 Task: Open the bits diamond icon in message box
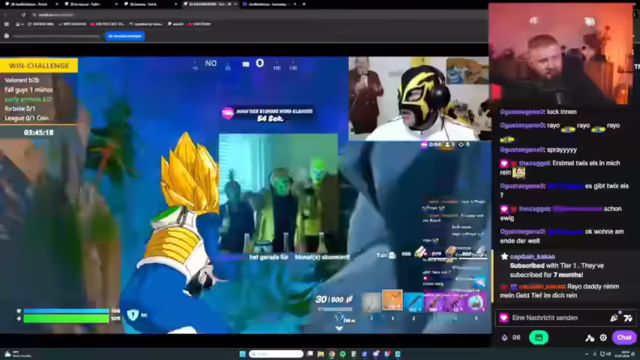point(504,318)
